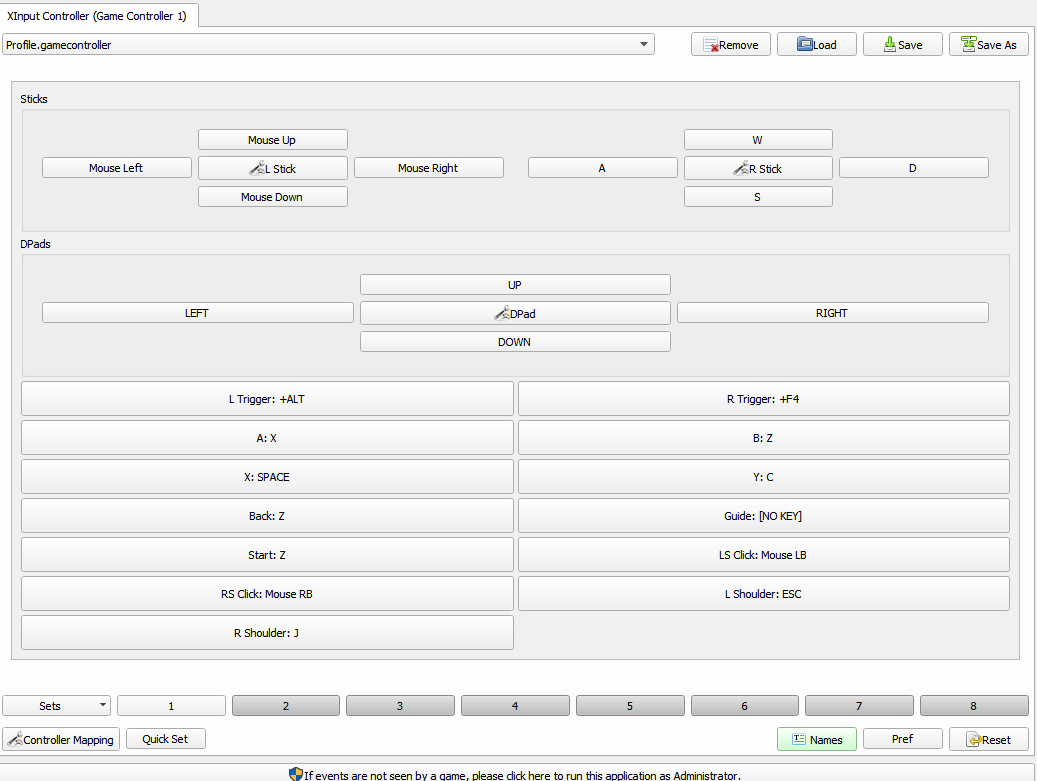Reset the controller mappings
Screen dimensions: 1037x781
[x=988, y=739]
